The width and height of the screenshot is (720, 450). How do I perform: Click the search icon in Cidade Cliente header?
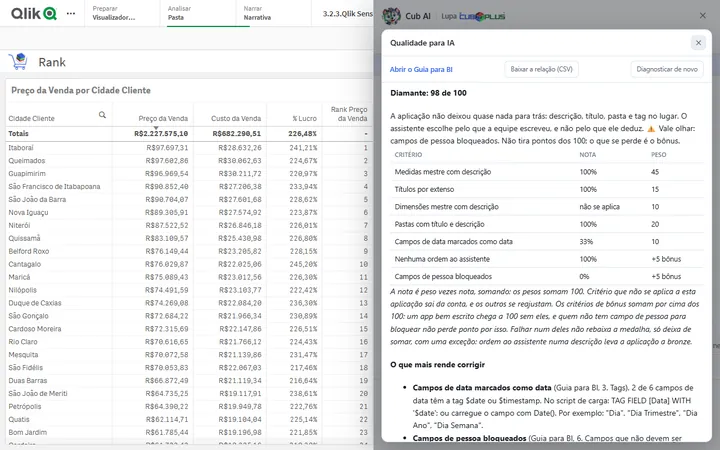click(x=102, y=115)
